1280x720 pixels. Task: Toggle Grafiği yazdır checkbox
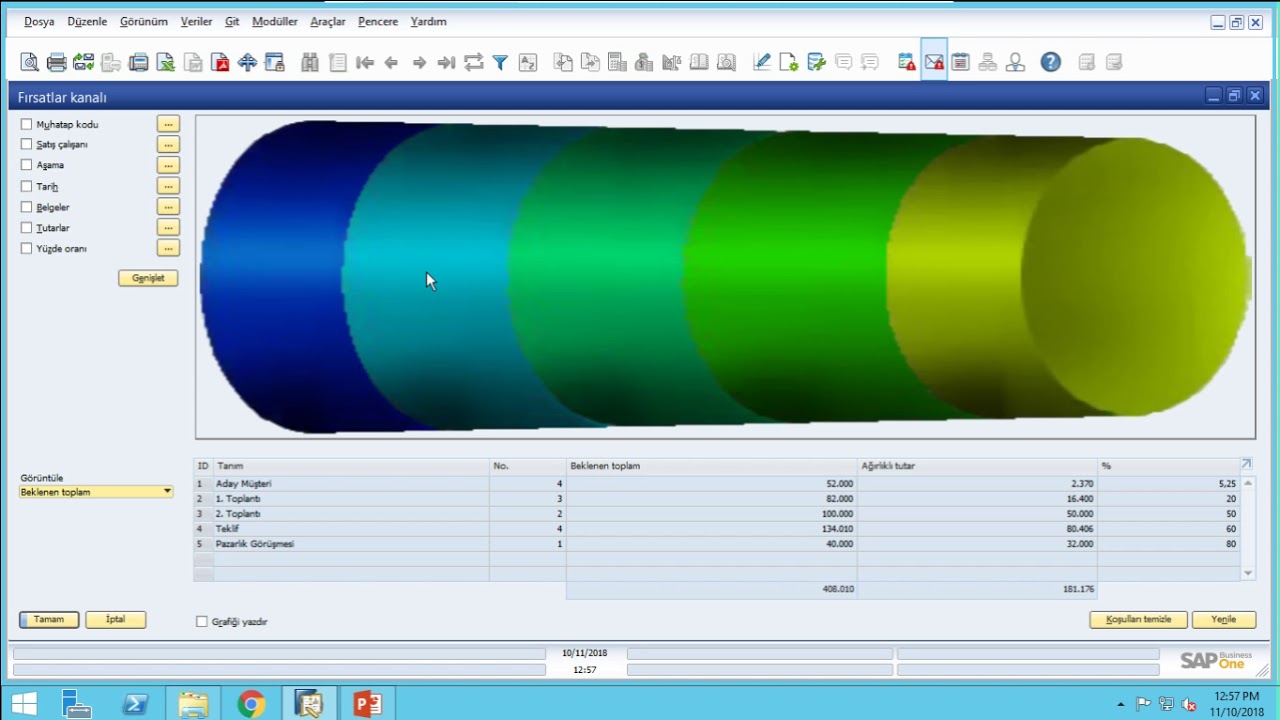(202, 621)
